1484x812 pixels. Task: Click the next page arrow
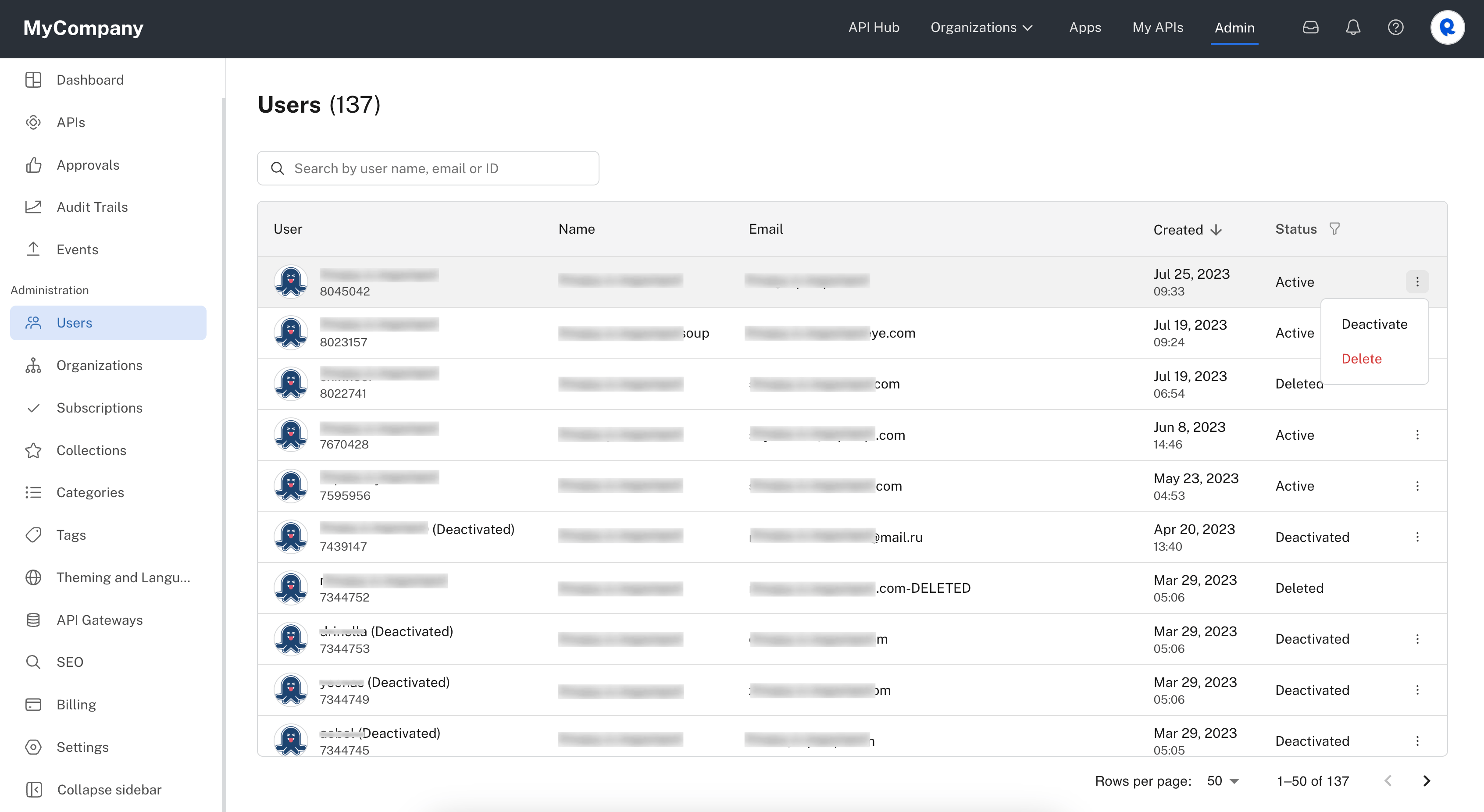pyautogui.click(x=1427, y=781)
